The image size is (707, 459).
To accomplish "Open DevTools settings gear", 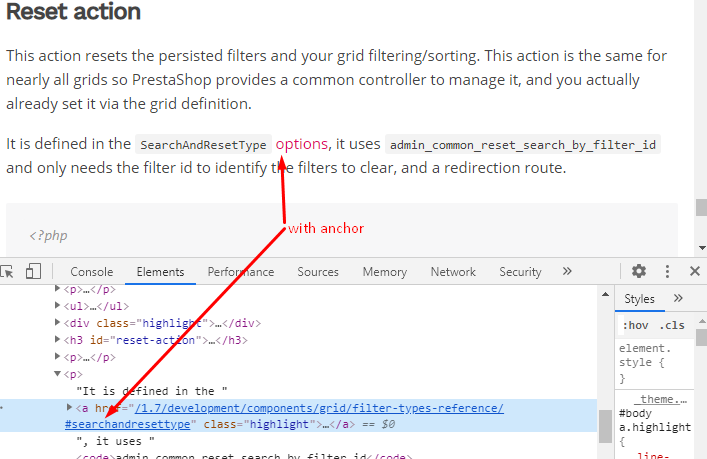I will (x=638, y=271).
